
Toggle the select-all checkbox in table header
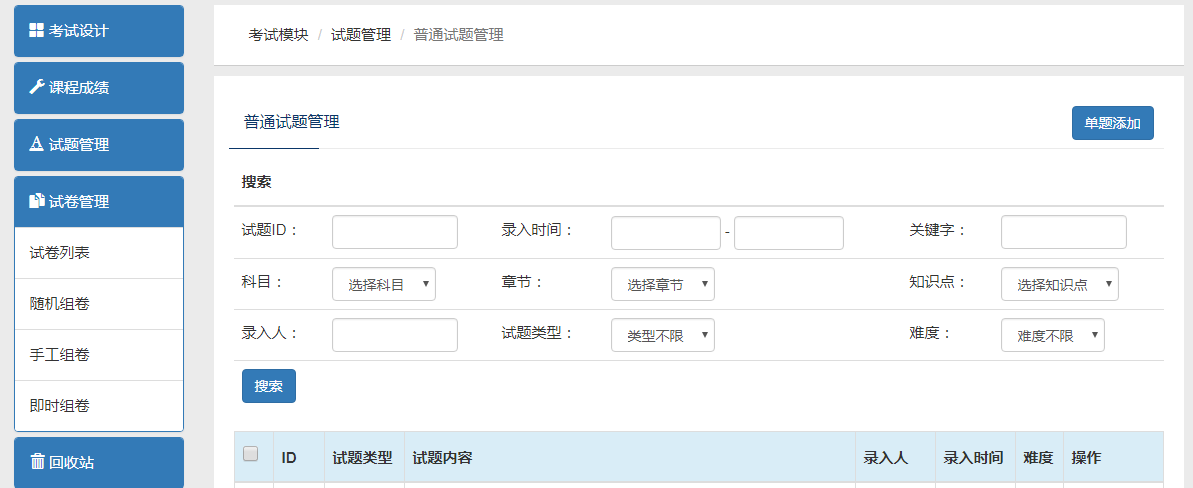pyautogui.click(x=251, y=454)
